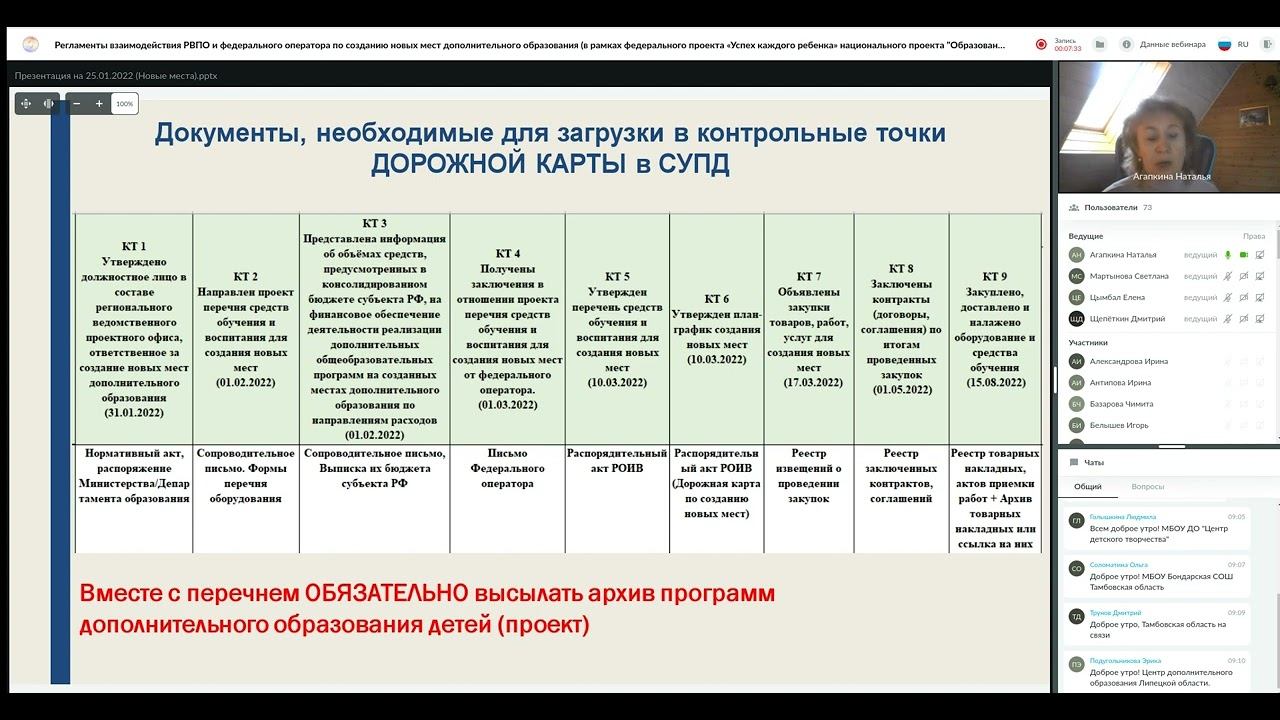Click the 100% zoom level box
Screen dimensions: 1280x720
pos(124,103)
